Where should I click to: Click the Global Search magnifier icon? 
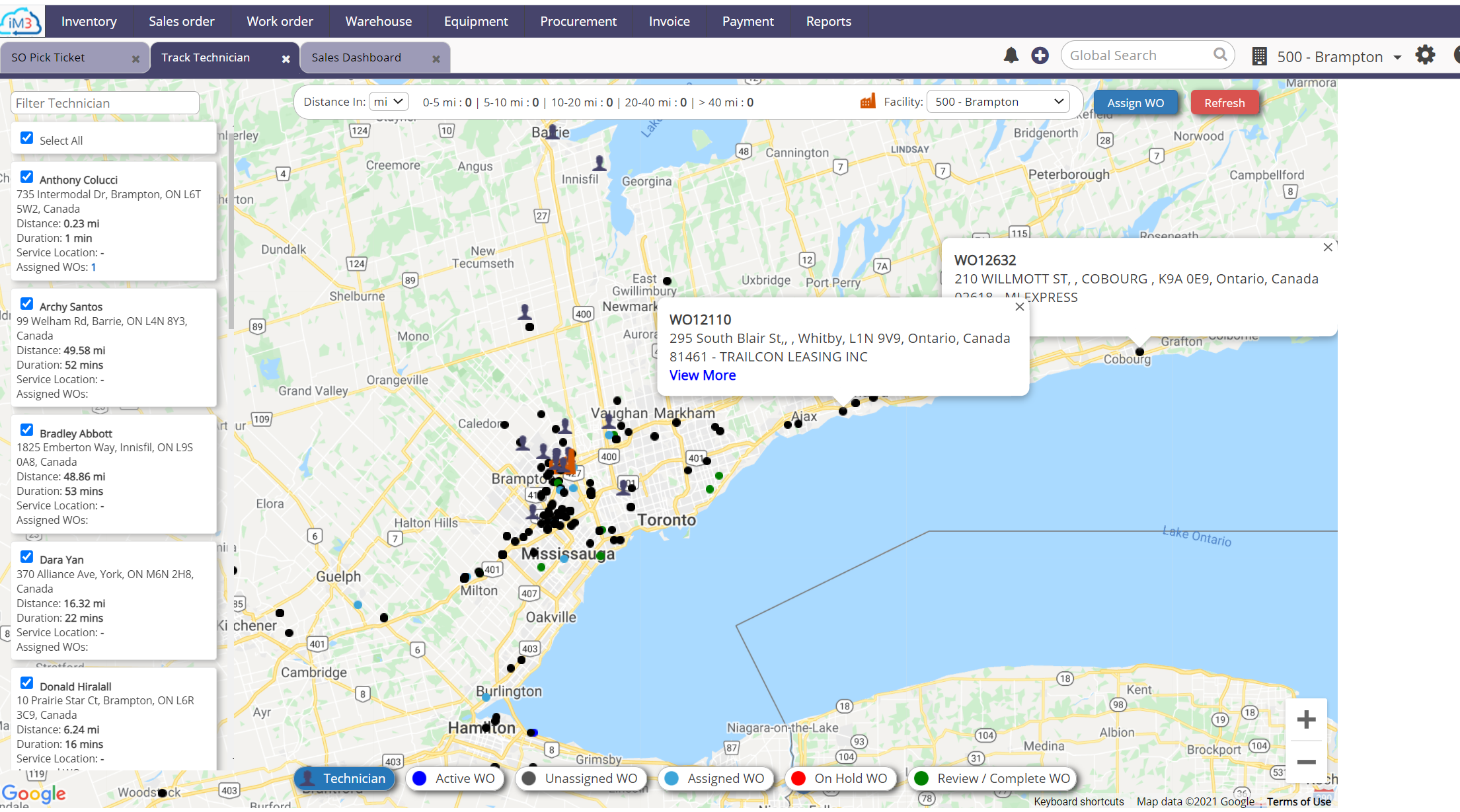[x=1220, y=55]
